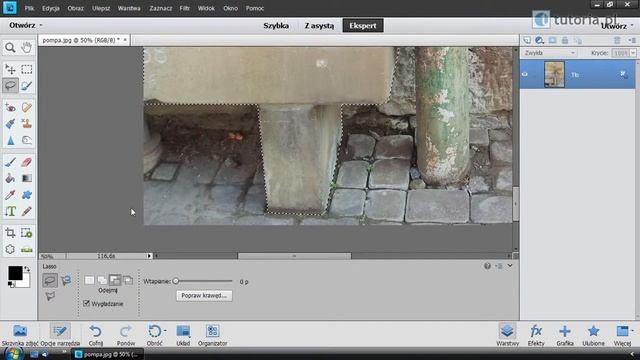This screenshot has height=360, width=640.
Task: Select the Zoom magnifier tool
Action: 10,48
